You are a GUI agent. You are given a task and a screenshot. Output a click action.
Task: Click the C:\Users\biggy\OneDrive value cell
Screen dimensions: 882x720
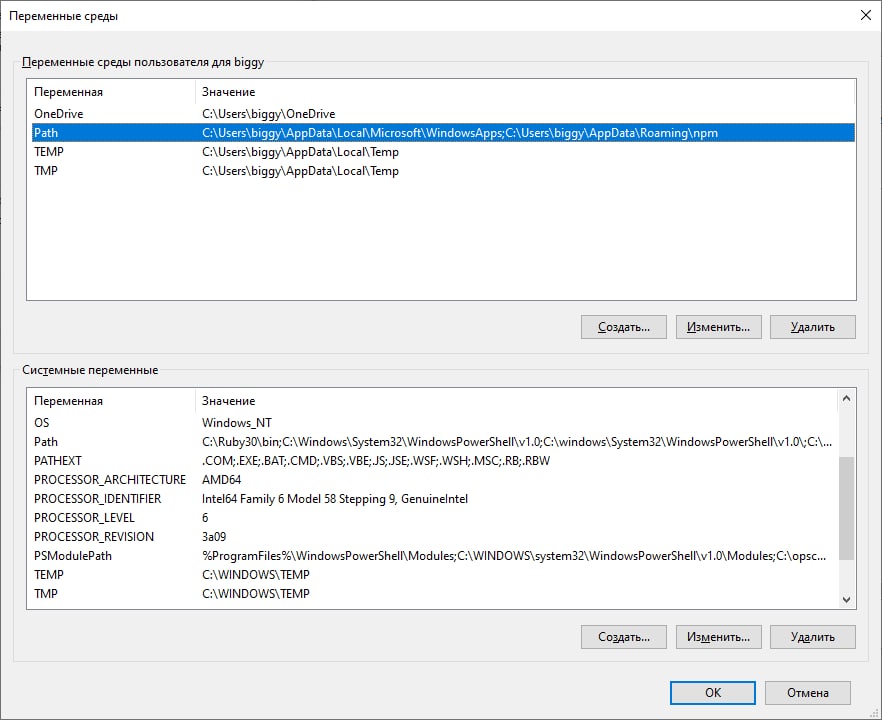point(268,114)
